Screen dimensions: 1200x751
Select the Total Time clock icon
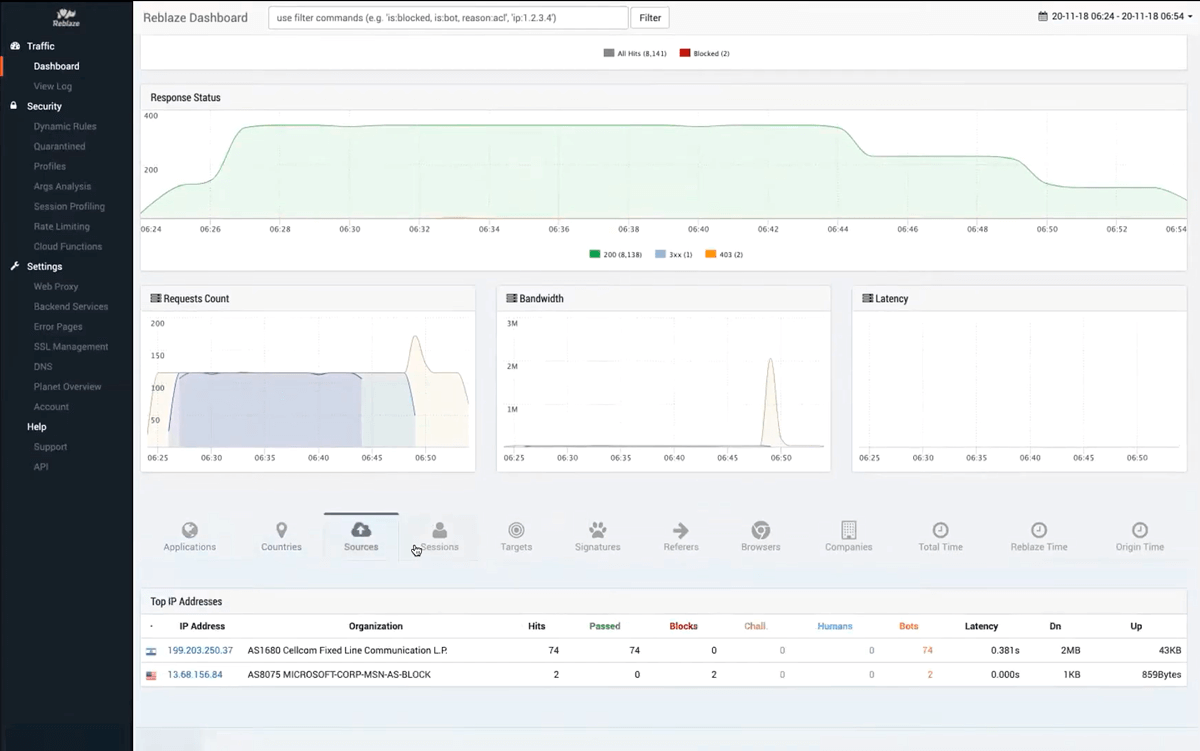[940, 530]
